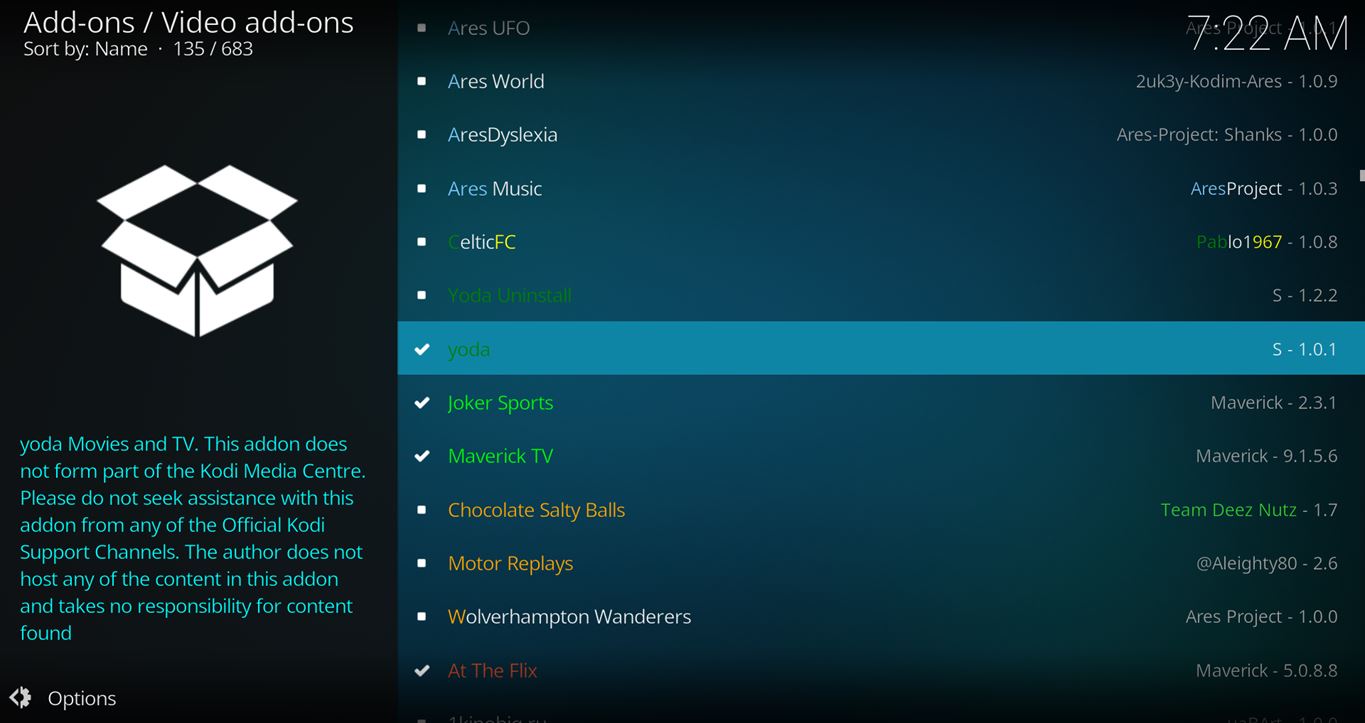
Task: Click the checkmark next to Maverick TV
Action: [x=422, y=456]
